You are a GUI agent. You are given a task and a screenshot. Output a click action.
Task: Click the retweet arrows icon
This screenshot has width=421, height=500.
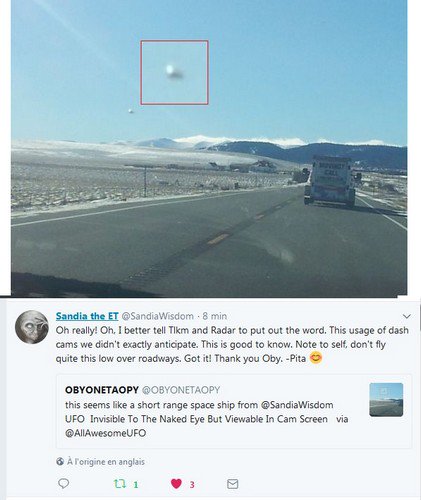(x=120, y=484)
